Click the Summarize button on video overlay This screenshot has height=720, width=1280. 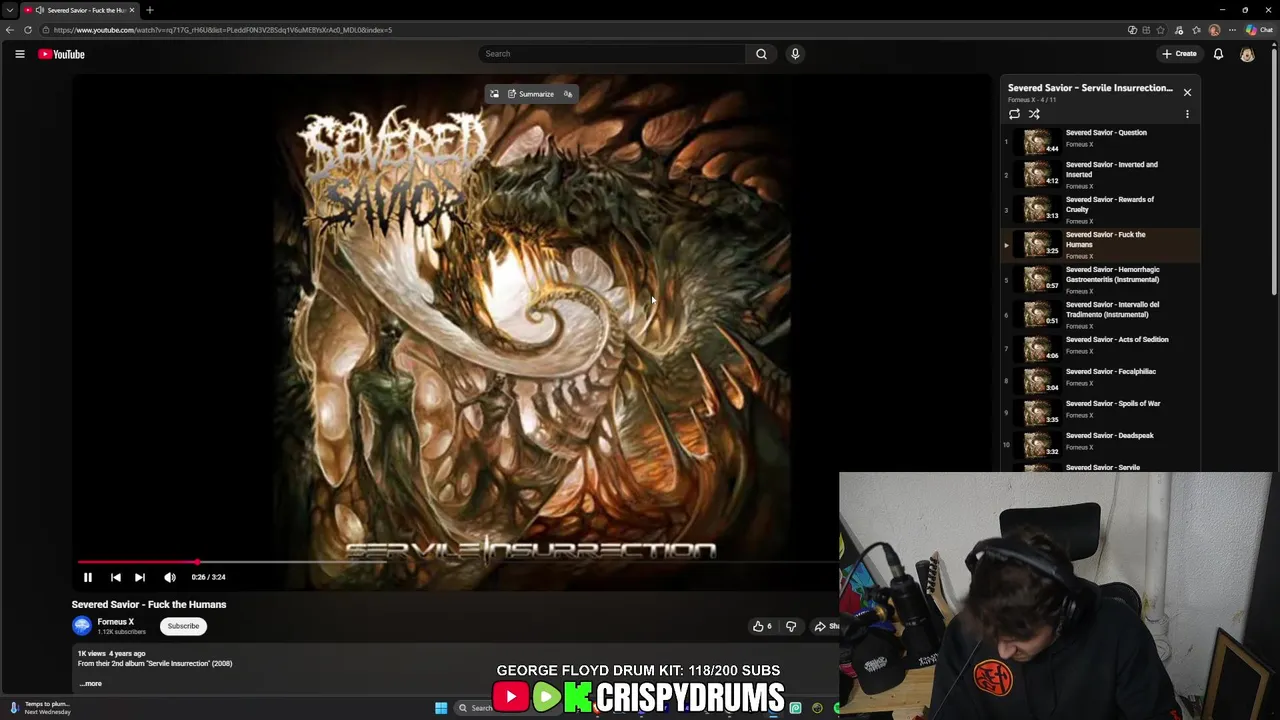click(x=531, y=94)
